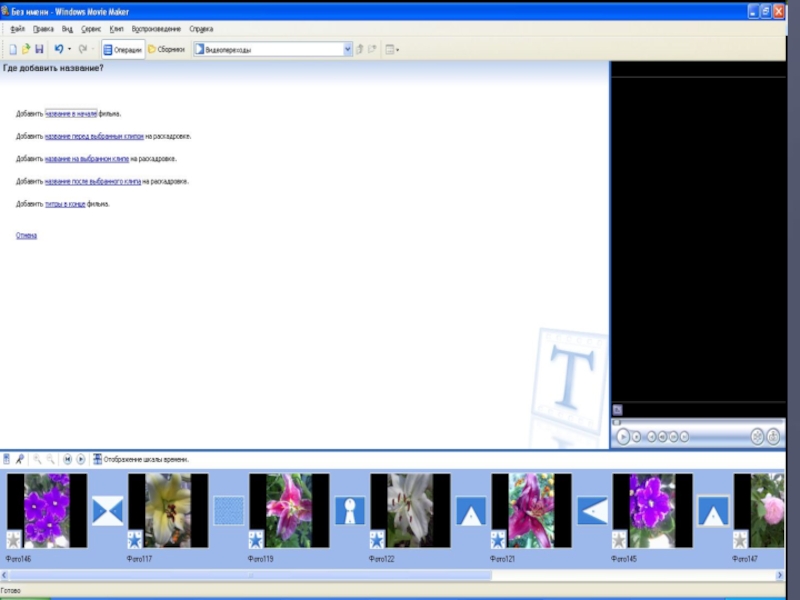The height and width of the screenshot is (600, 800).
Task: Open the Воспроизведение menu
Action: [156, 29]
